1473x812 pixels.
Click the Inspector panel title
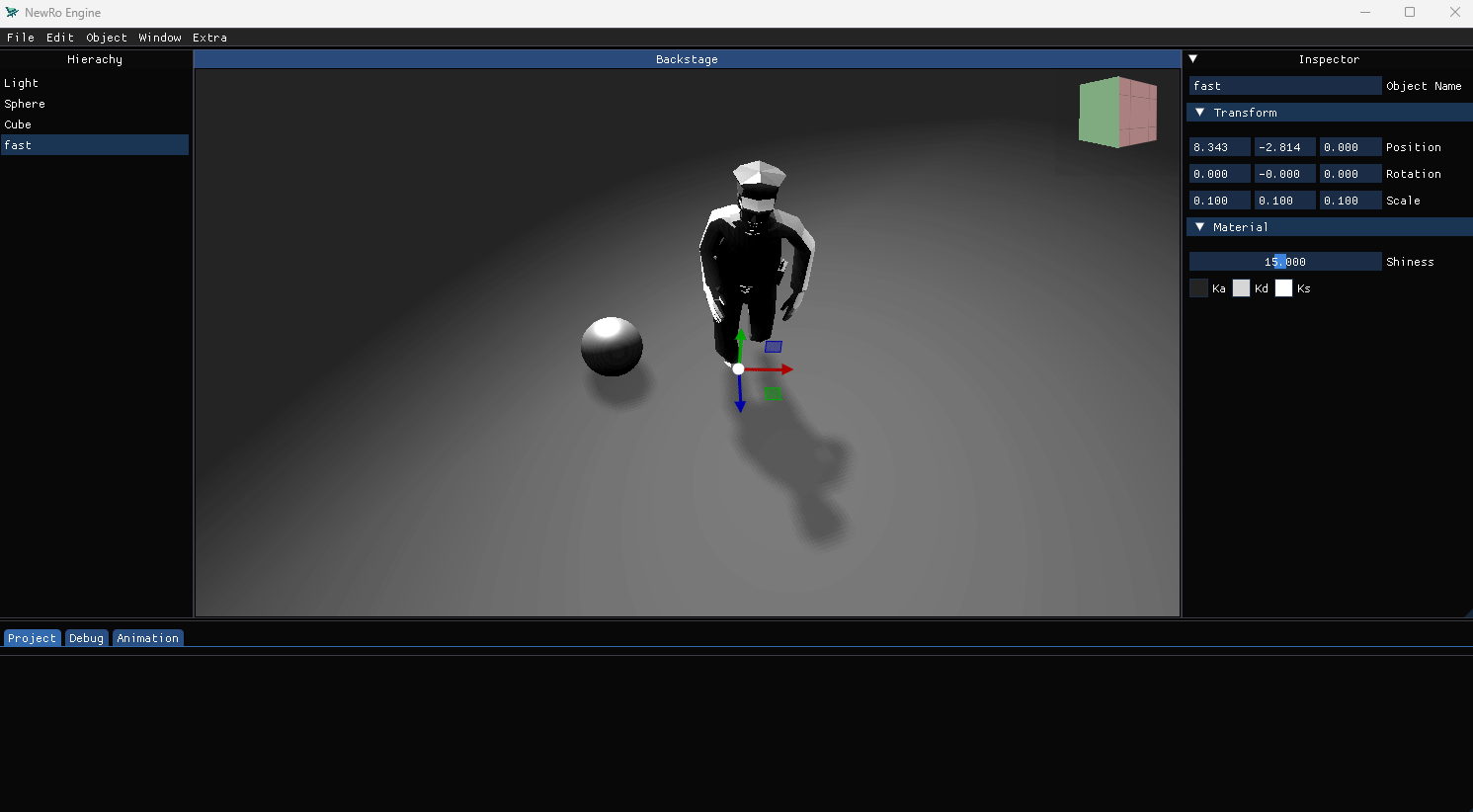(1329, 59)
